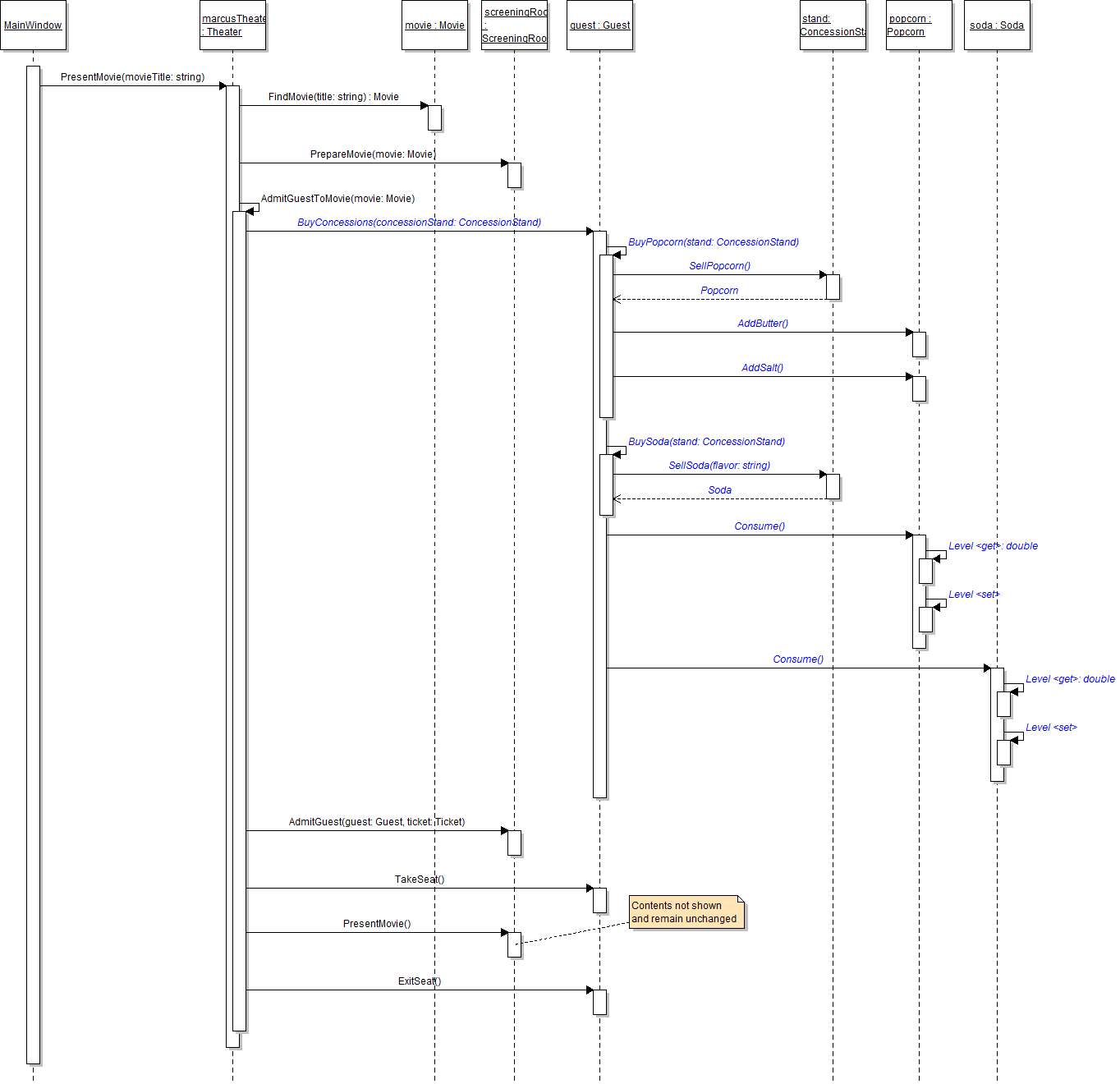1120x1084 pixels.
Task: Select the AdmitGuest(guest: Guest, ticket: Ticket) label
Action: pos(376,822)
